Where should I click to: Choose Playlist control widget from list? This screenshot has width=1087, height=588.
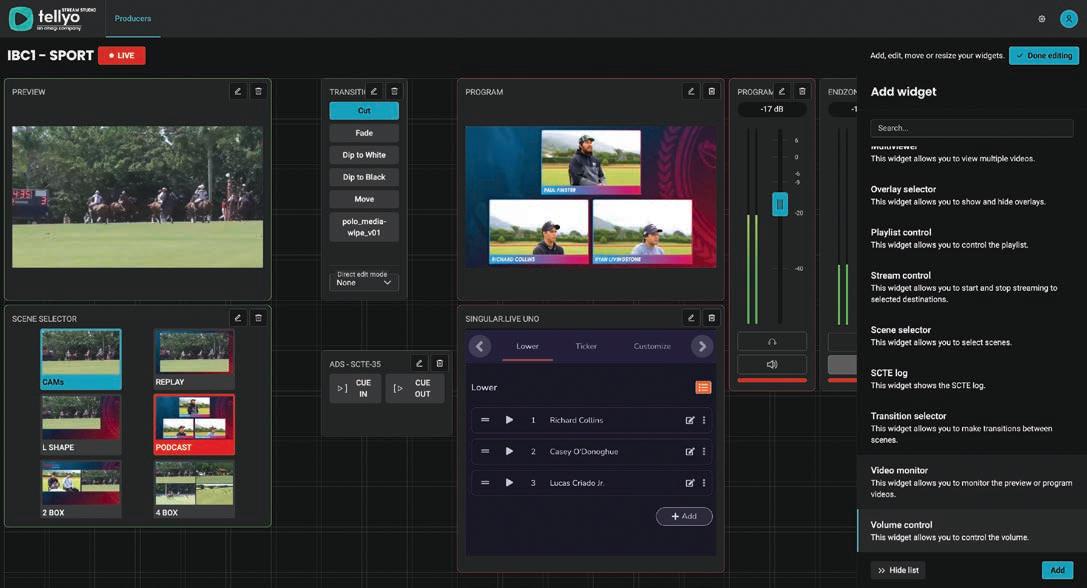[971, 238]
